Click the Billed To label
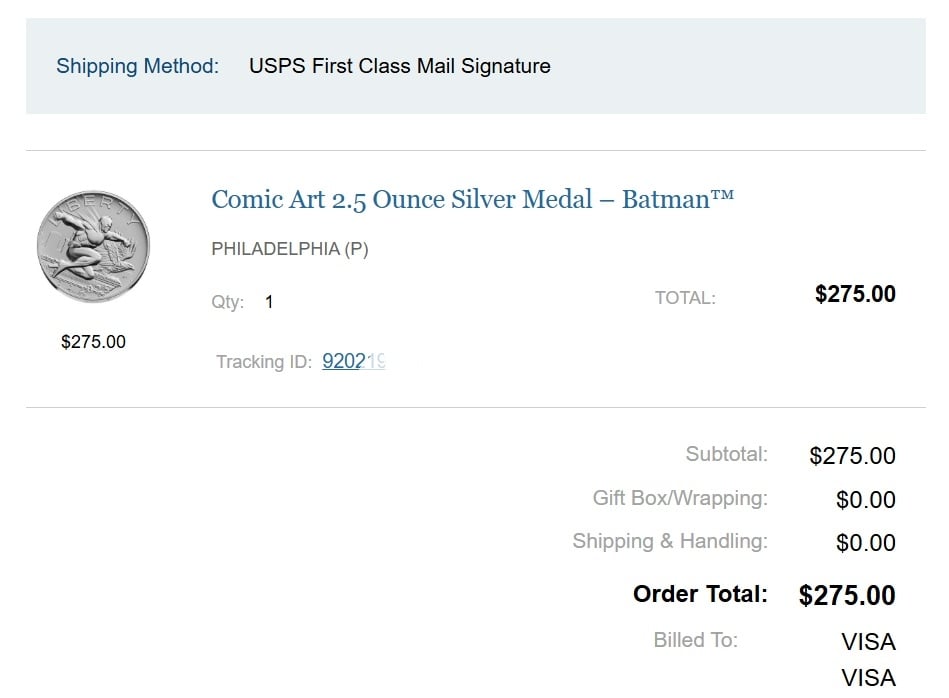Screen dimensions: 949x698 pyautogui.click(x=696, y=640)
